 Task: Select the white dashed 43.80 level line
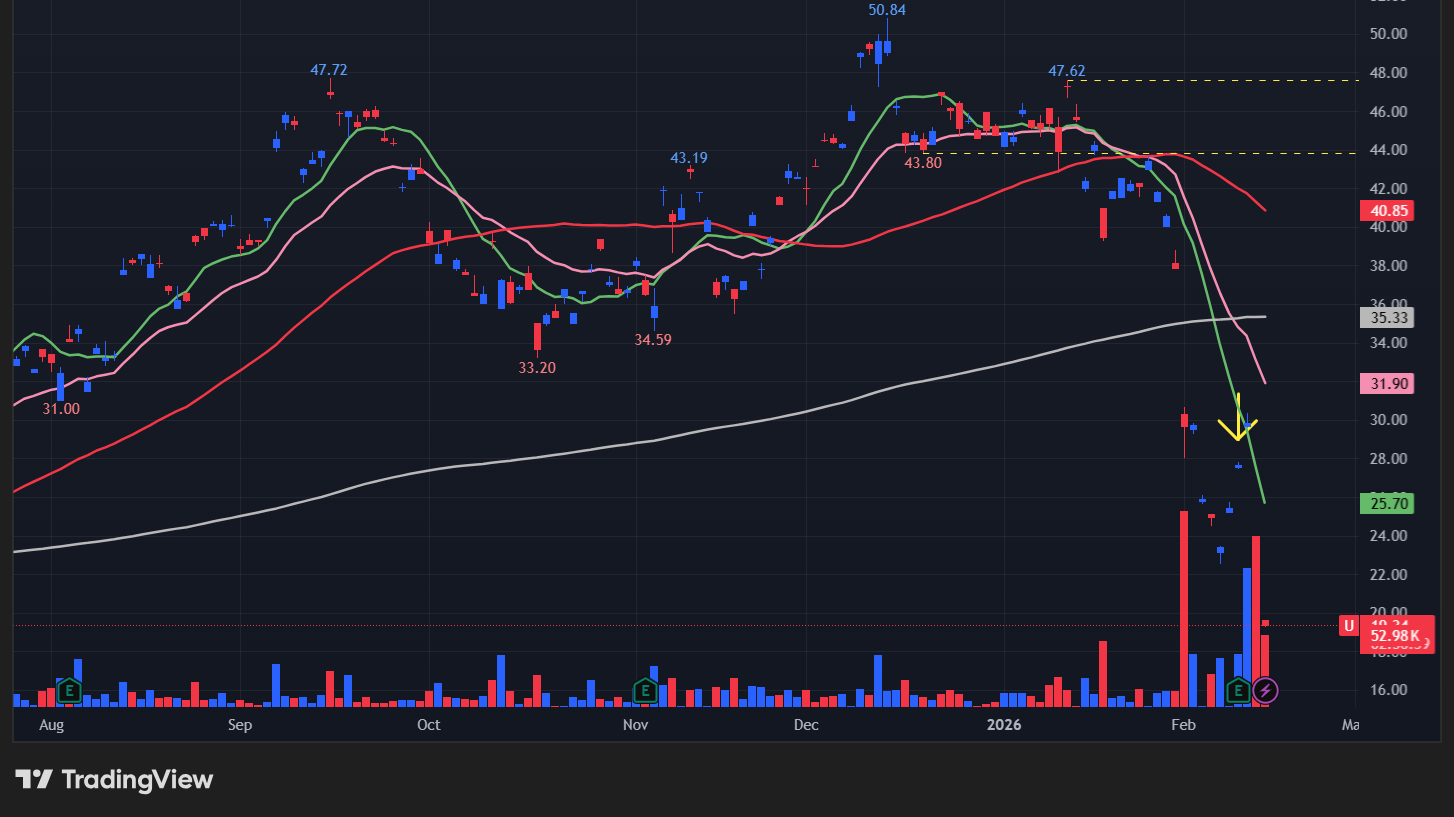1250,153
